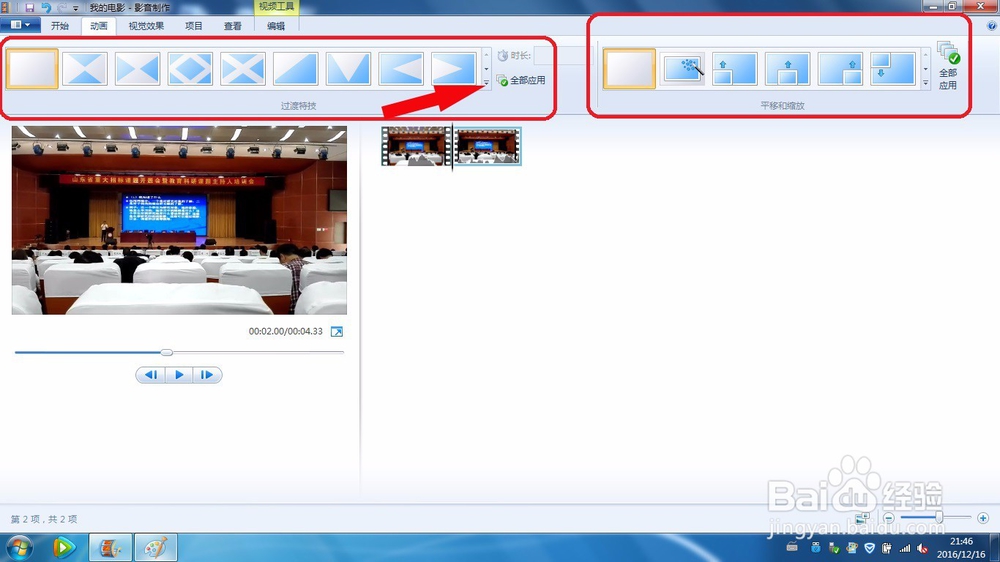Select the 动画 (Animations) ribbon tab

pyautogui.click(x=99, y=26)
